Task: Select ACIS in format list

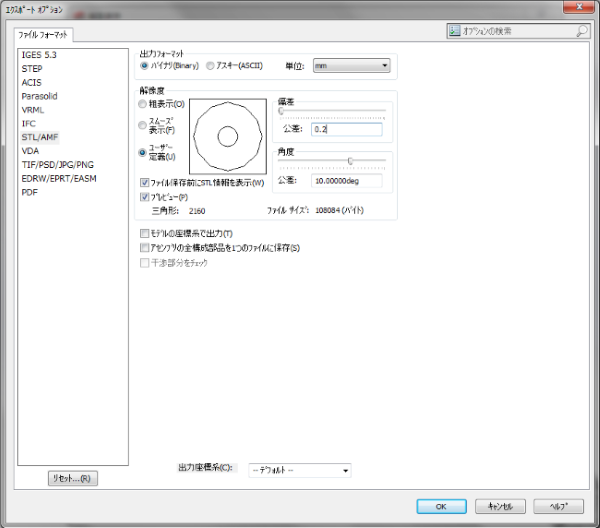Action: (31, 82)
